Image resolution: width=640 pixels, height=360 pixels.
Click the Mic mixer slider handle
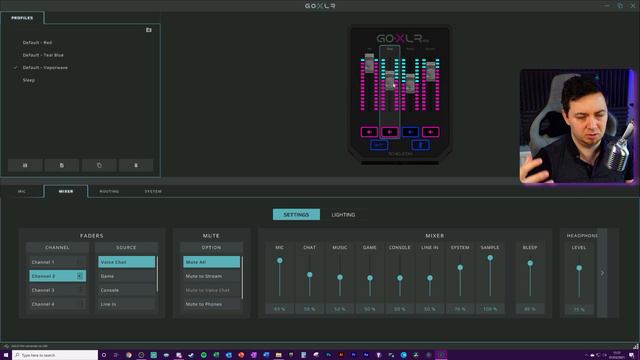click(x=280, y=260)
